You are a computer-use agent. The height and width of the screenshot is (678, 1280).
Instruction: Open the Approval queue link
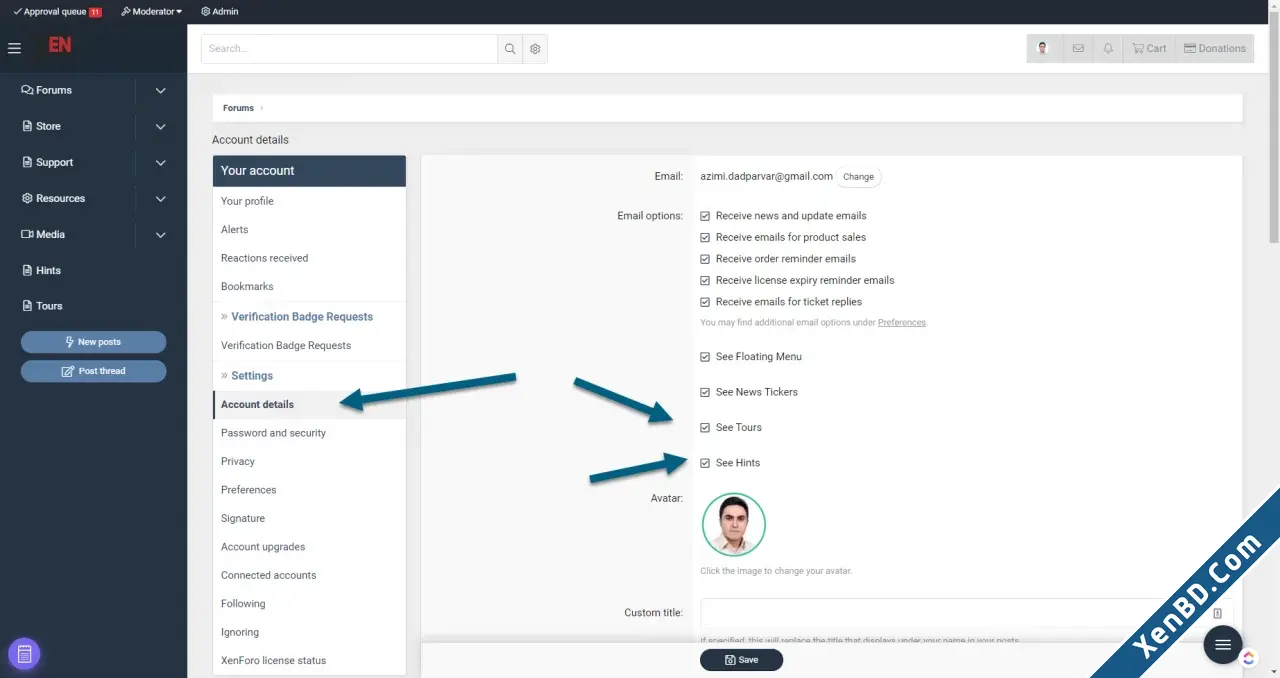pyautogui.click(x=57, y=11)
